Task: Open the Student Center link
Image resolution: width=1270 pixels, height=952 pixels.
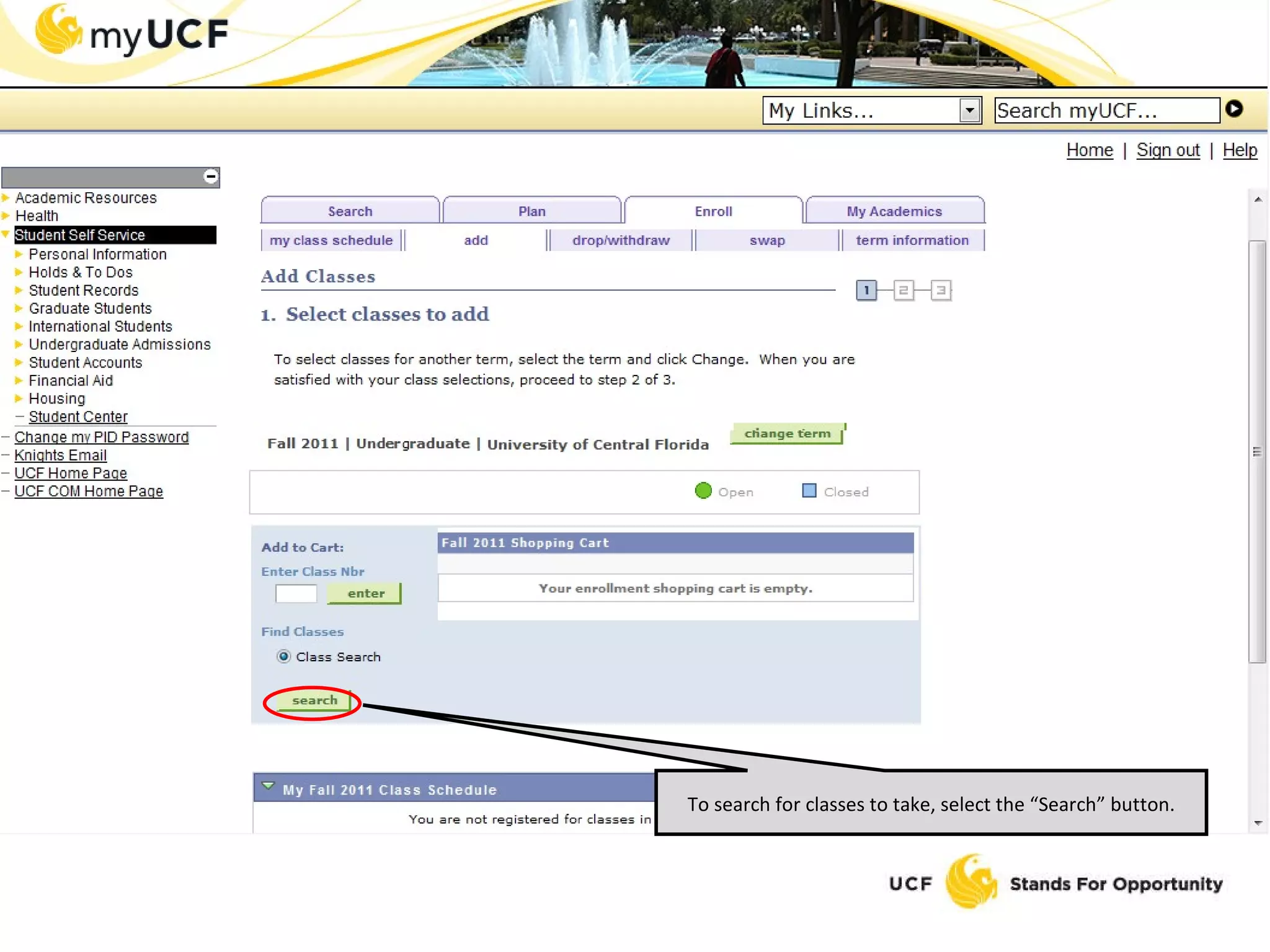Action: tap(78, 416)
